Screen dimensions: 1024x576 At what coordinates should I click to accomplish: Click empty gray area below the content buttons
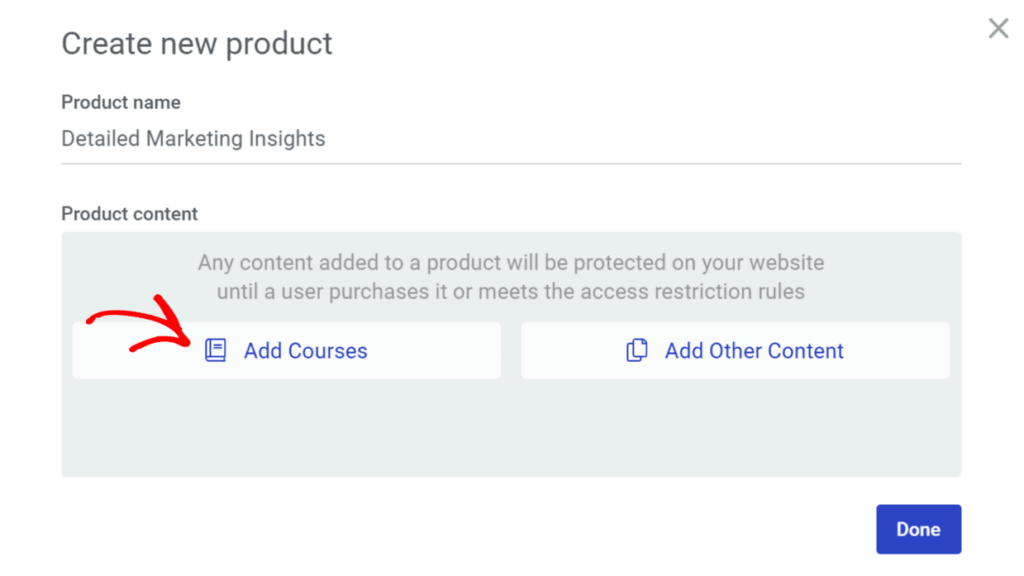(510, 428)
